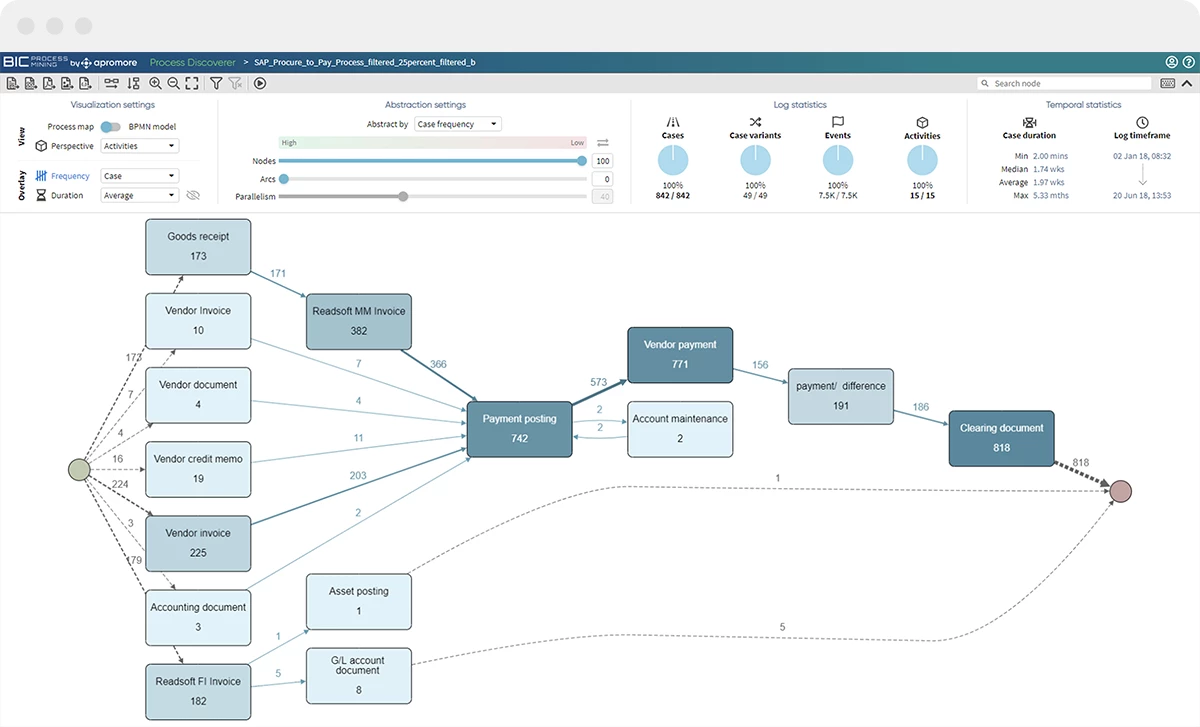Screen dimensions: 1200x727
Task: Click the Cases pie chart
Action: coord(673,160)
